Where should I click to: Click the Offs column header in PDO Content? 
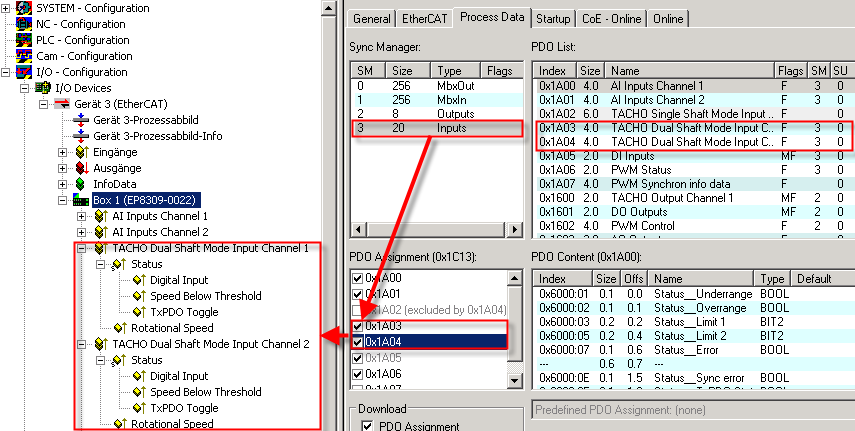(x=634, y=278)
